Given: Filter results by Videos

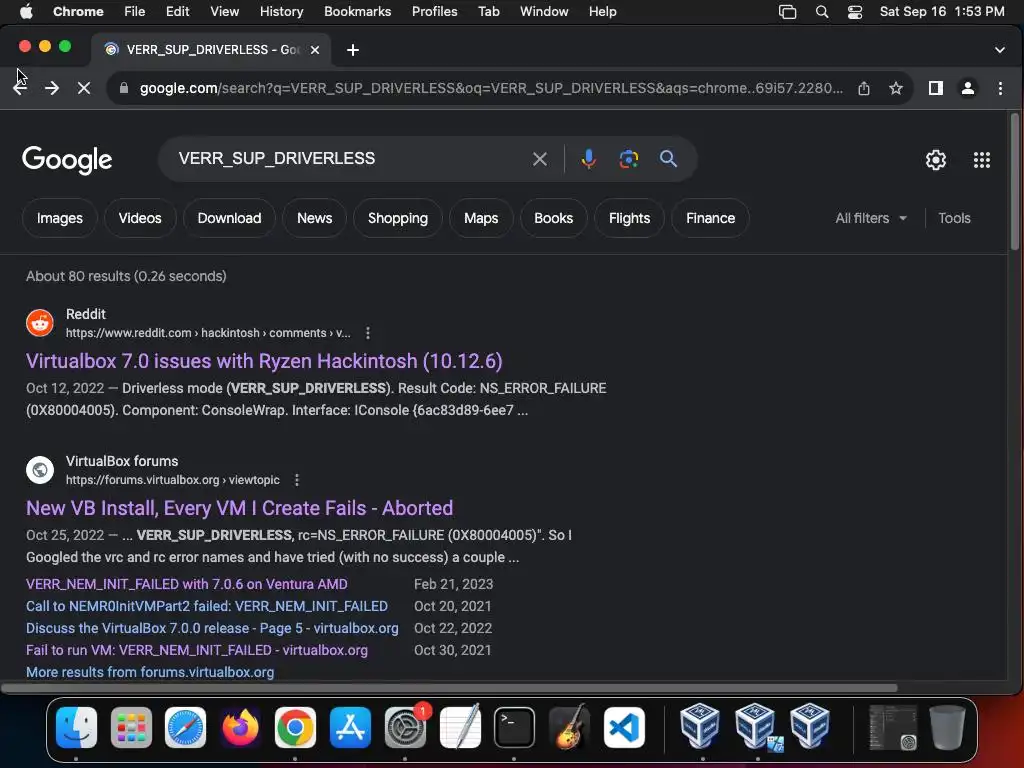Looking at the screenshot, I should click(x=140, y=218).
